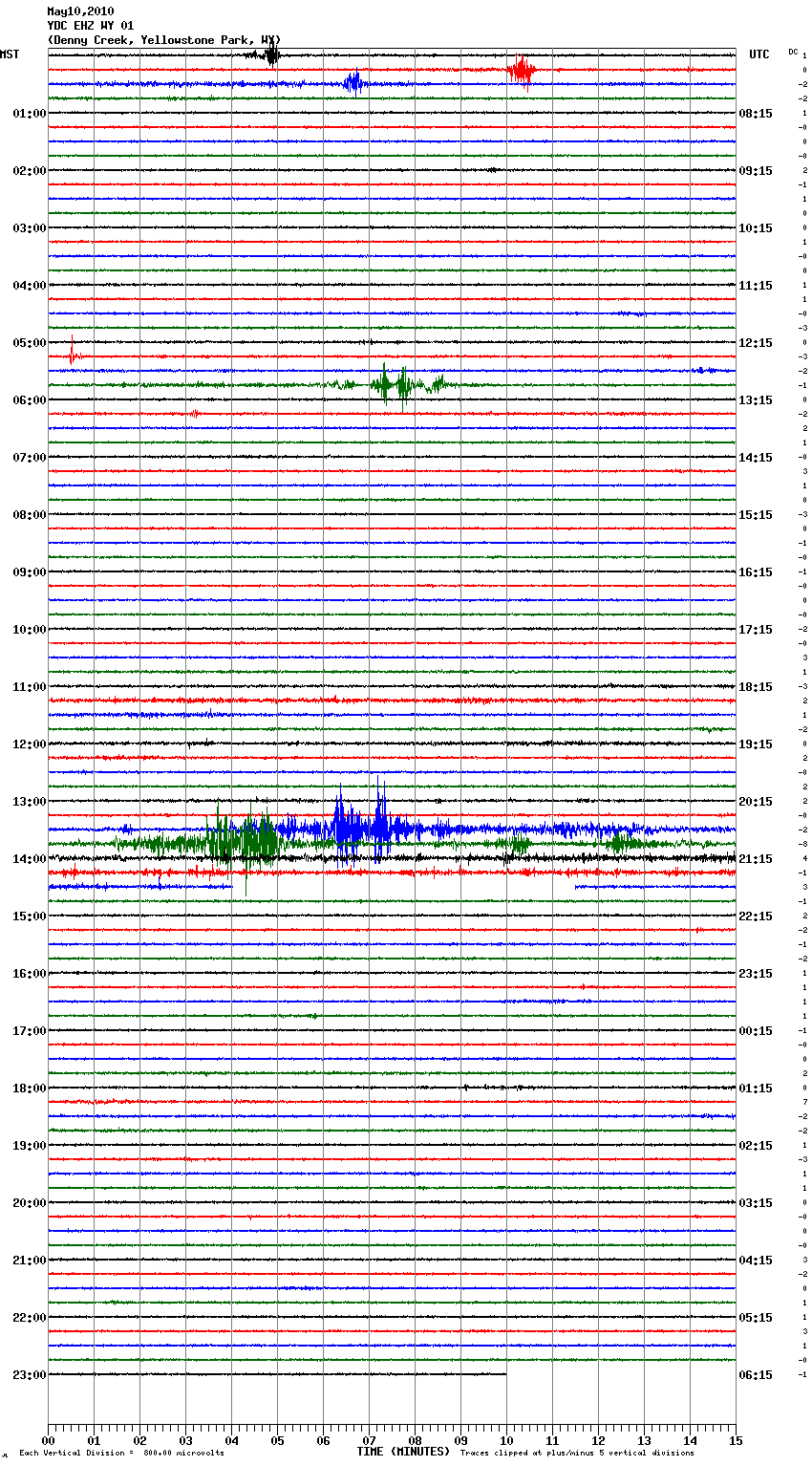Select the 20:00 MST row label
The width and height of the screenshot is (812, 1466).
(x=30, y=1203)
